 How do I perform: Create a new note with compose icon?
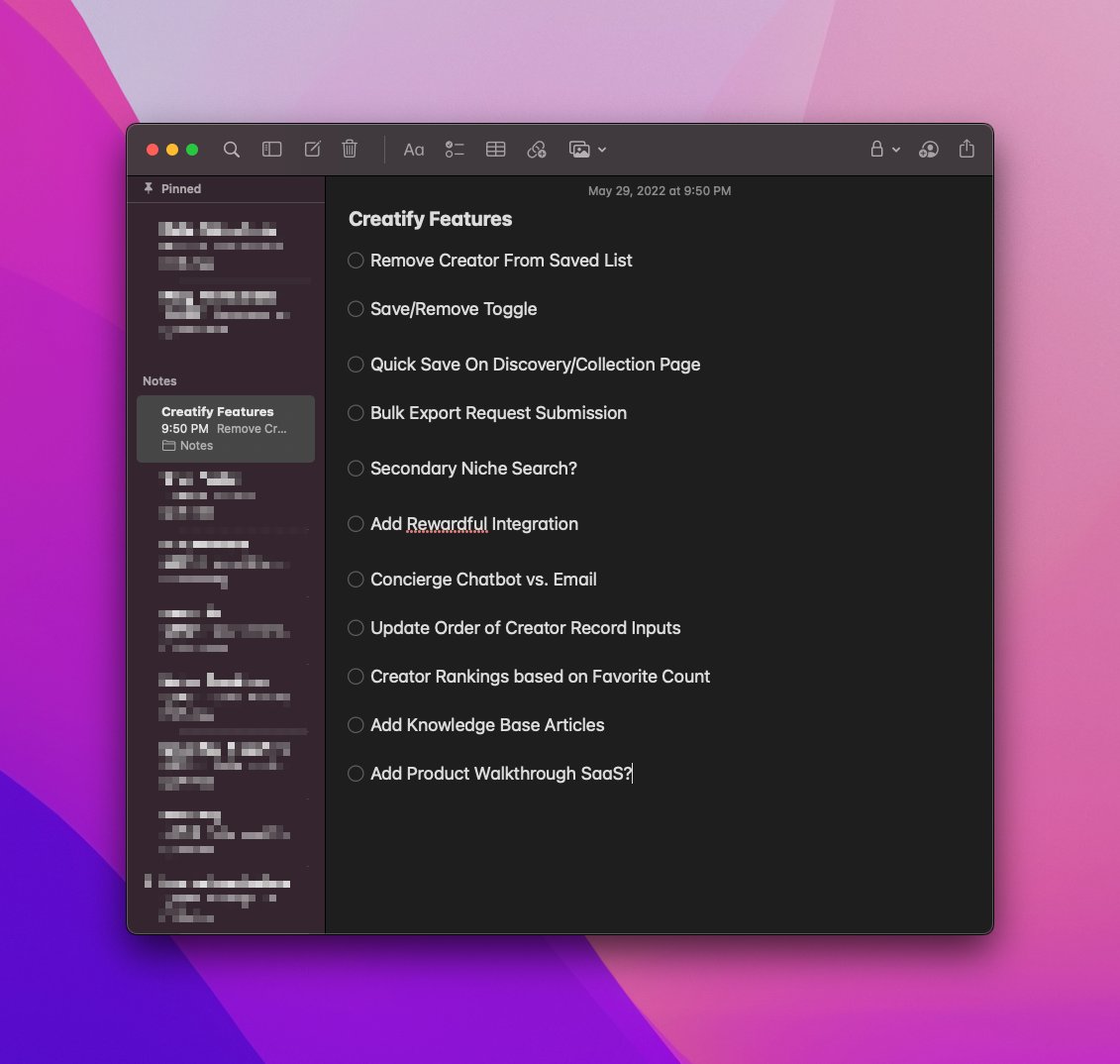coord(312,150)
